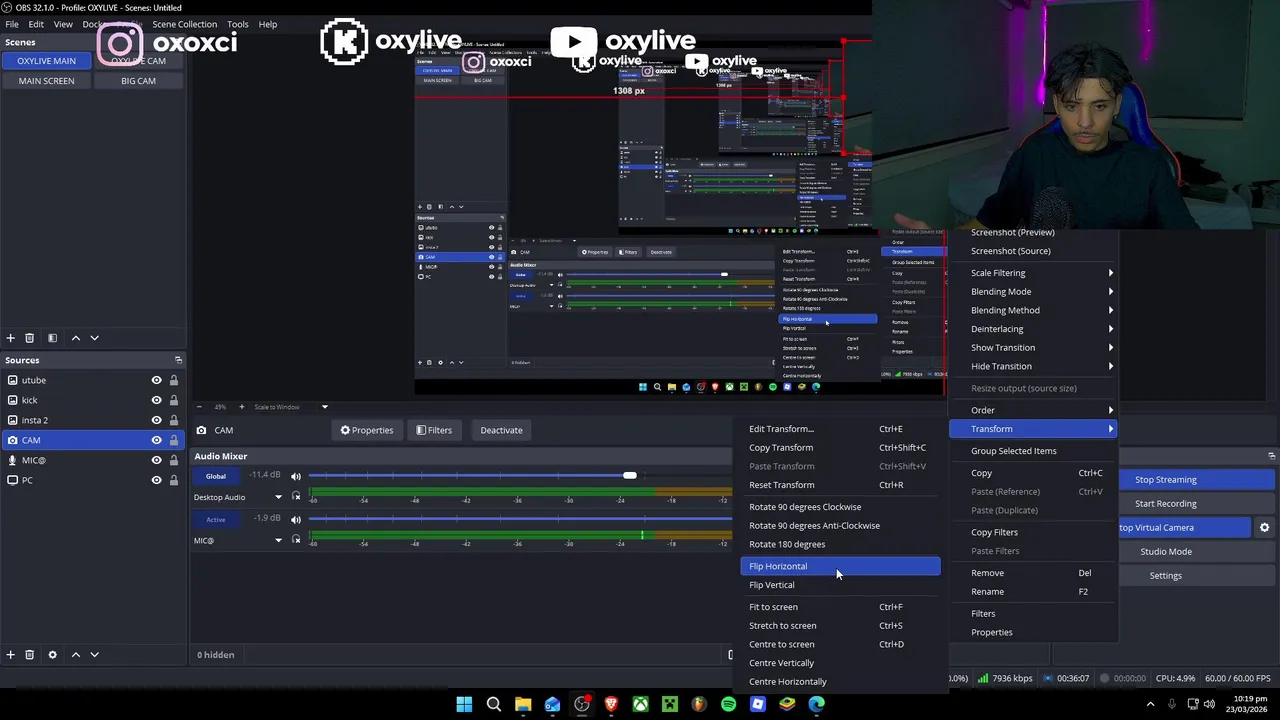
Task: Select the insta 2 source row
Action: 94,420
